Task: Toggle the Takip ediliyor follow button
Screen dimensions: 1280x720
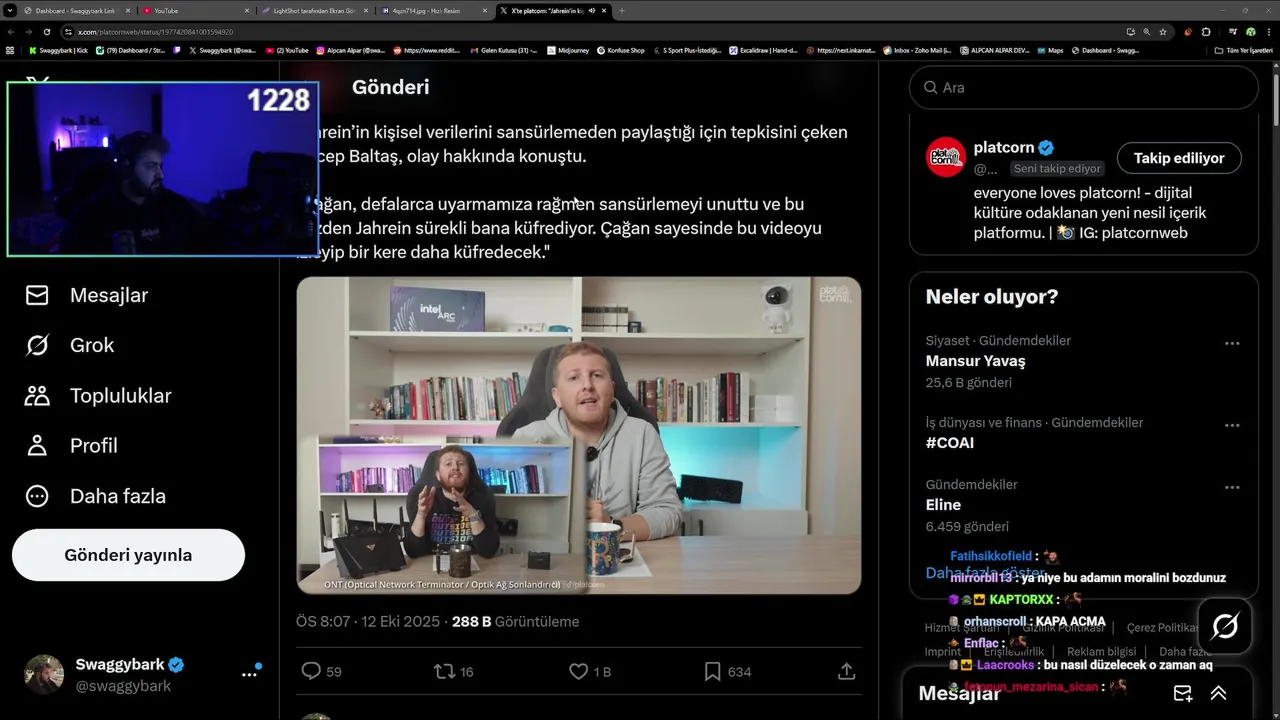Action: point(1179,158)
